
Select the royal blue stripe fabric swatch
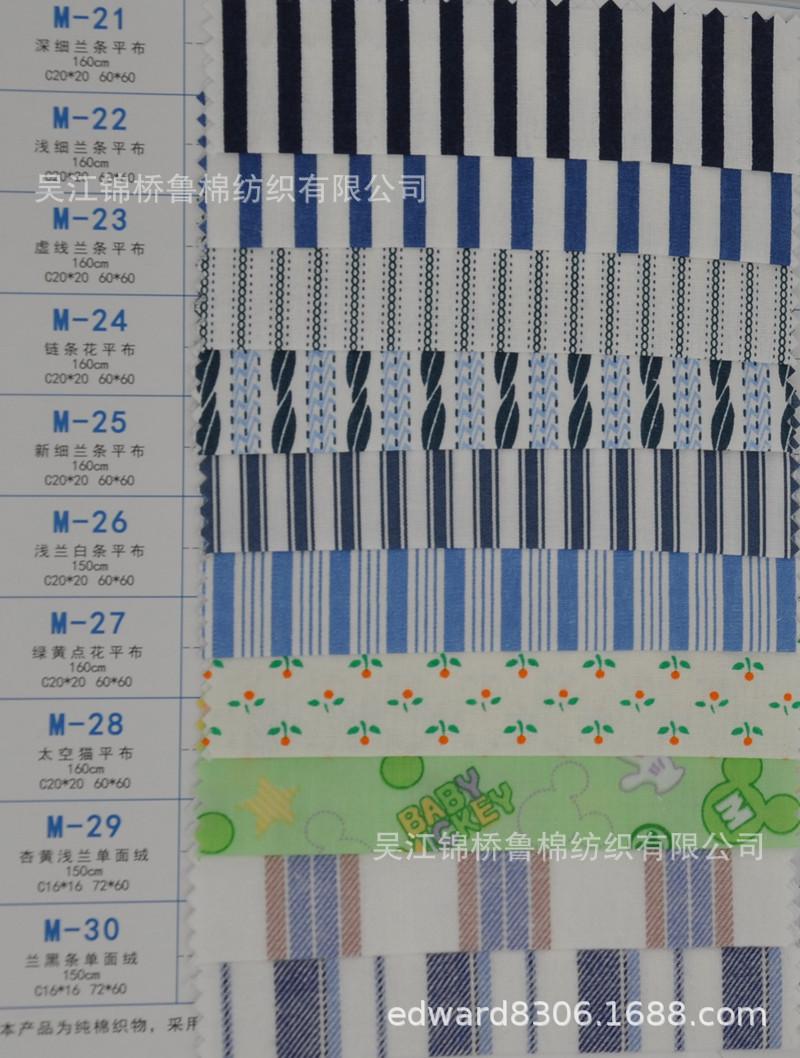tap(498, 206)
